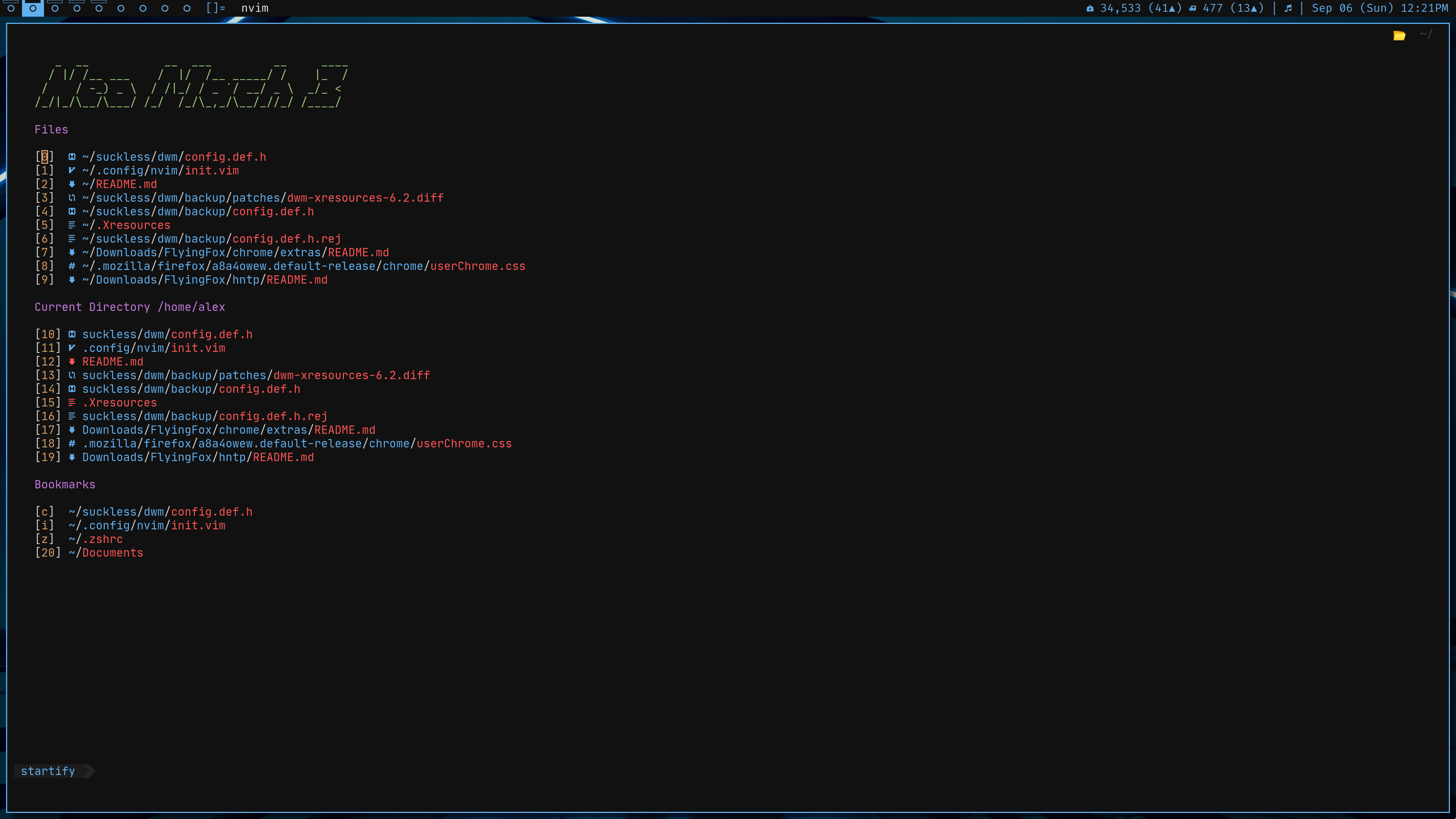The height and width of the screenshot is (819, 1456).
Task: Click the music note status icon
Action: point(1288,8)
